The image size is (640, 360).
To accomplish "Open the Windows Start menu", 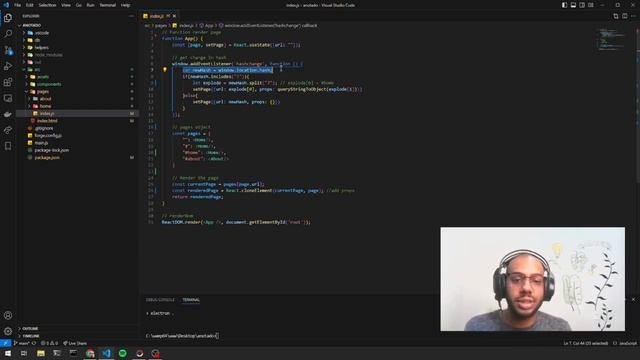I will tap(8, 353).
